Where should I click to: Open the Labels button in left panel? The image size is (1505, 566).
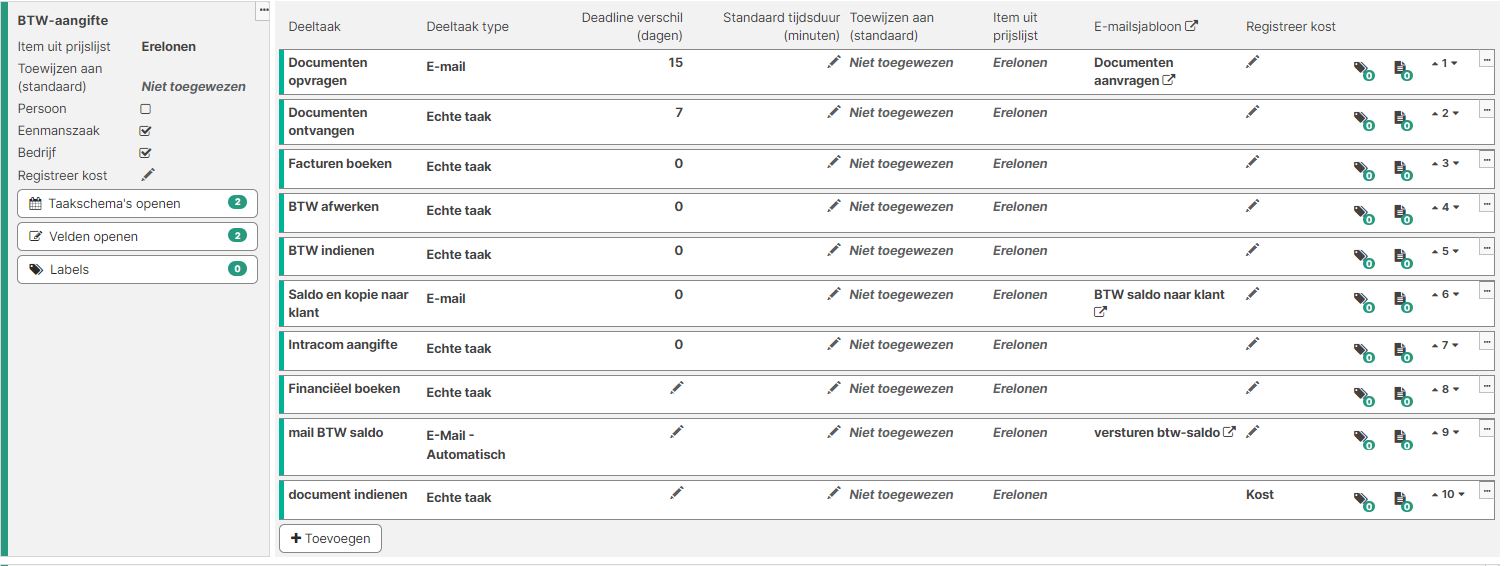pos(137,269)
